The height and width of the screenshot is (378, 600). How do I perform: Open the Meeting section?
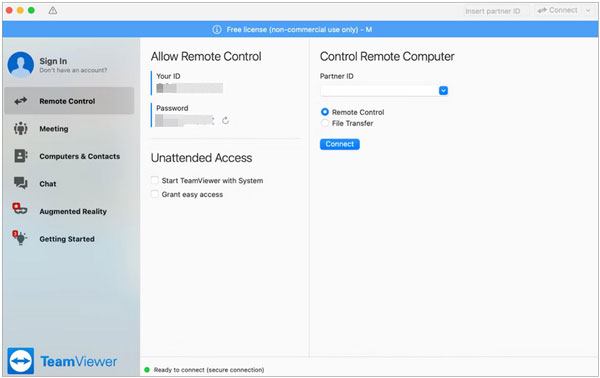click(69, 129)
